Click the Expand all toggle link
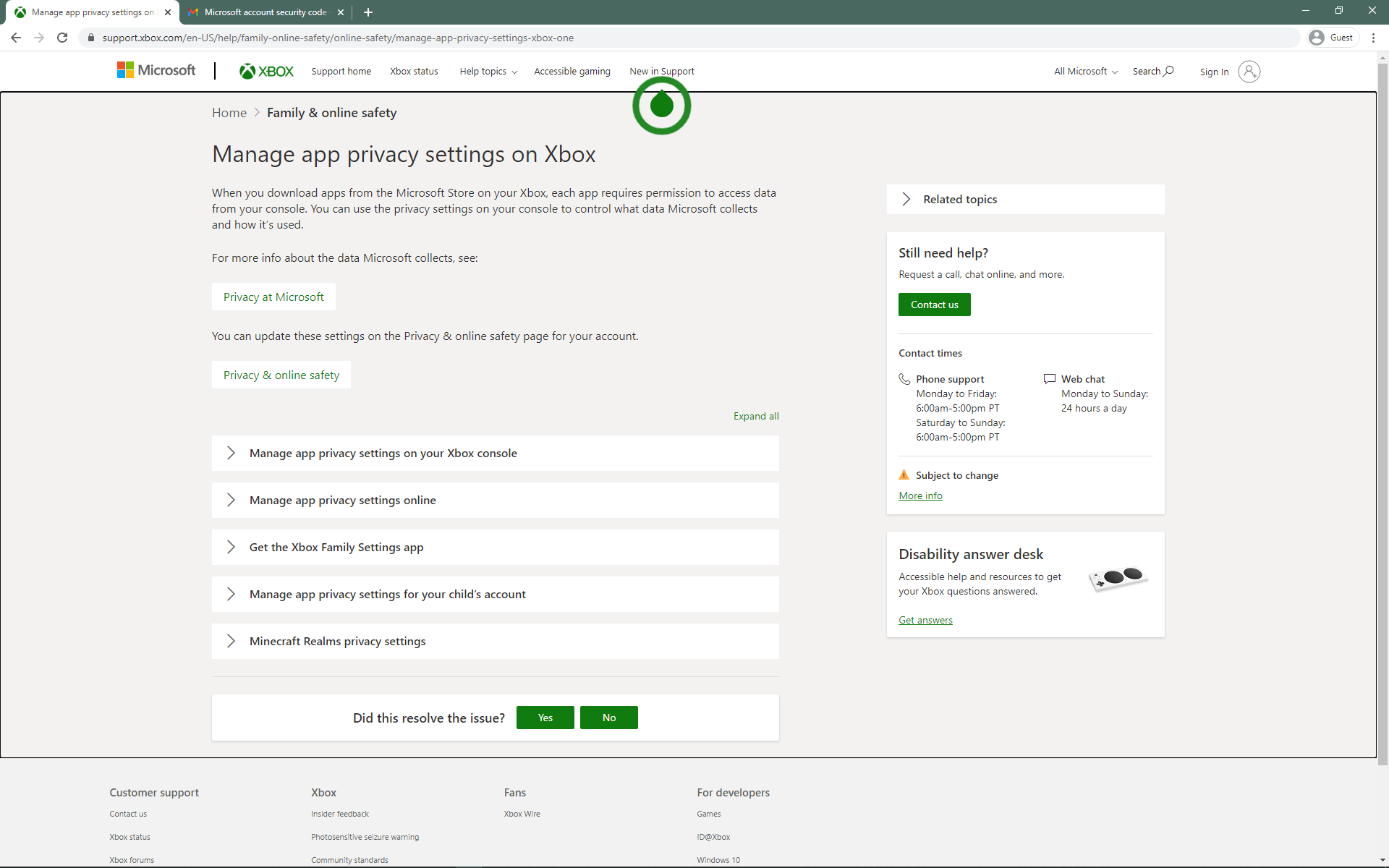Viewport: 1389px width, 868px height. coord(756,416)
